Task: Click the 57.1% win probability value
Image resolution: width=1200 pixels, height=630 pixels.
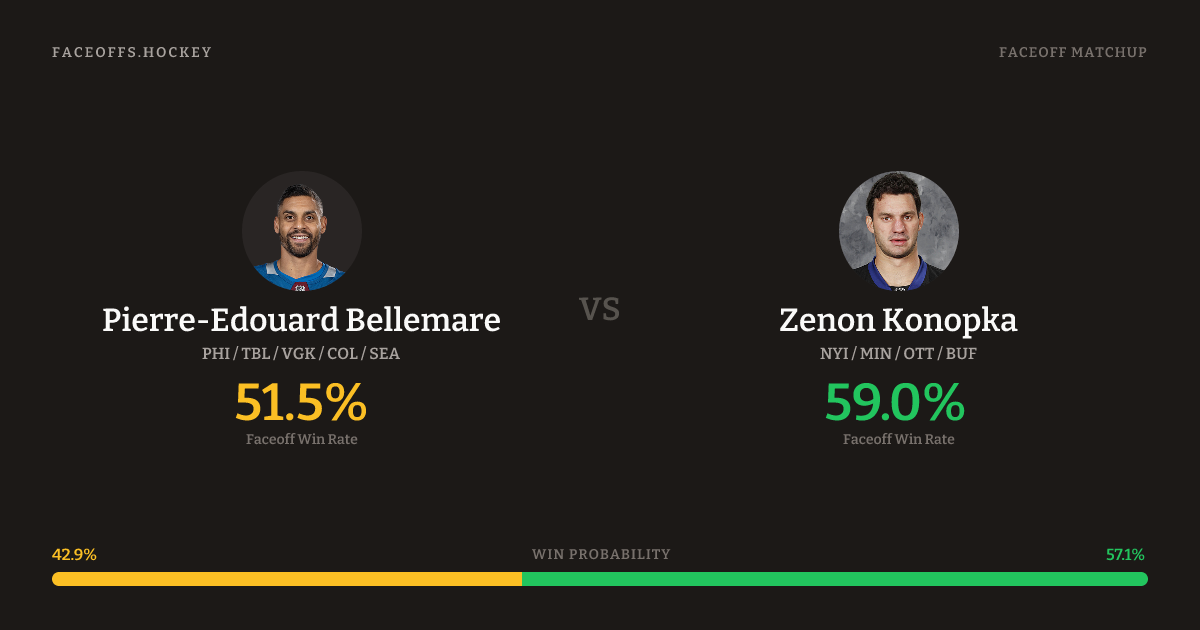Action: click(x=1125, y=554)
